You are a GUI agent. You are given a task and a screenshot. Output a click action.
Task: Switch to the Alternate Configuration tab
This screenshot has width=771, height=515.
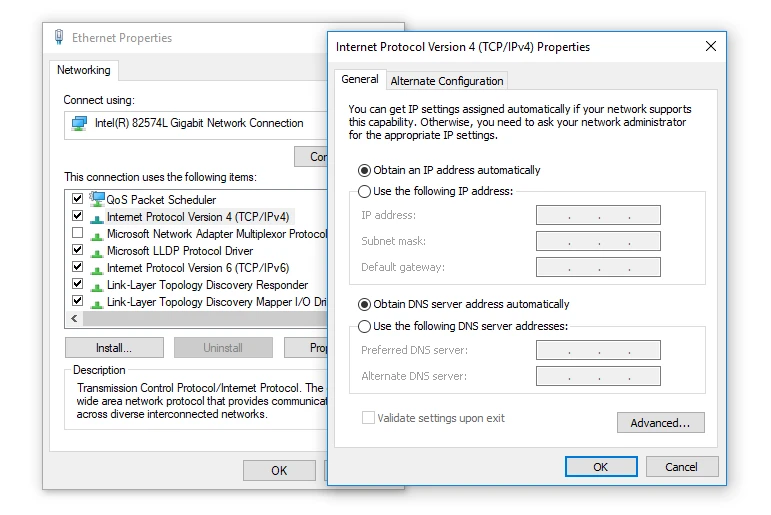447,81
